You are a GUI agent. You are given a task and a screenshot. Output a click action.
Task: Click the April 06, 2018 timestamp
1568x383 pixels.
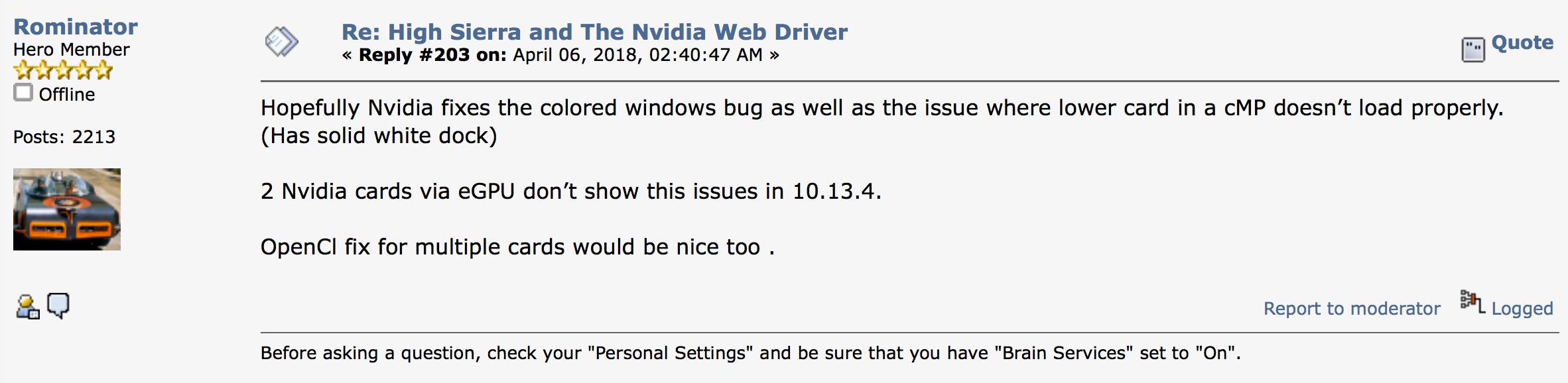tap(637, 55)
